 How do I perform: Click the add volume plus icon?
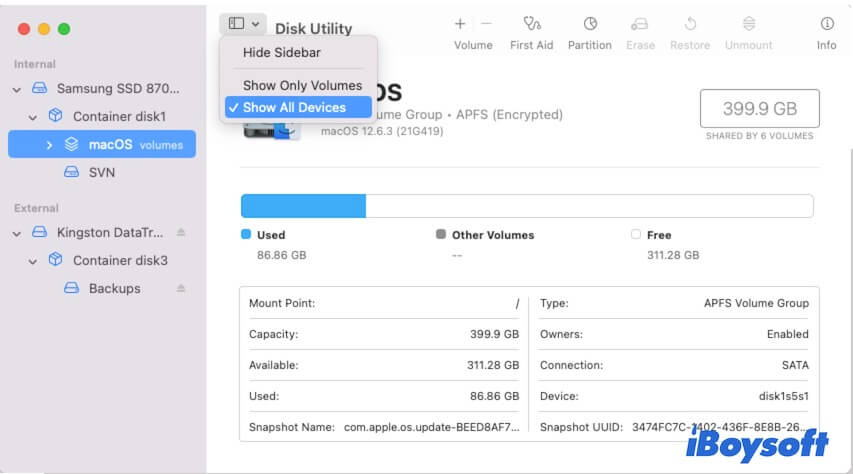[x=460, y=23]
